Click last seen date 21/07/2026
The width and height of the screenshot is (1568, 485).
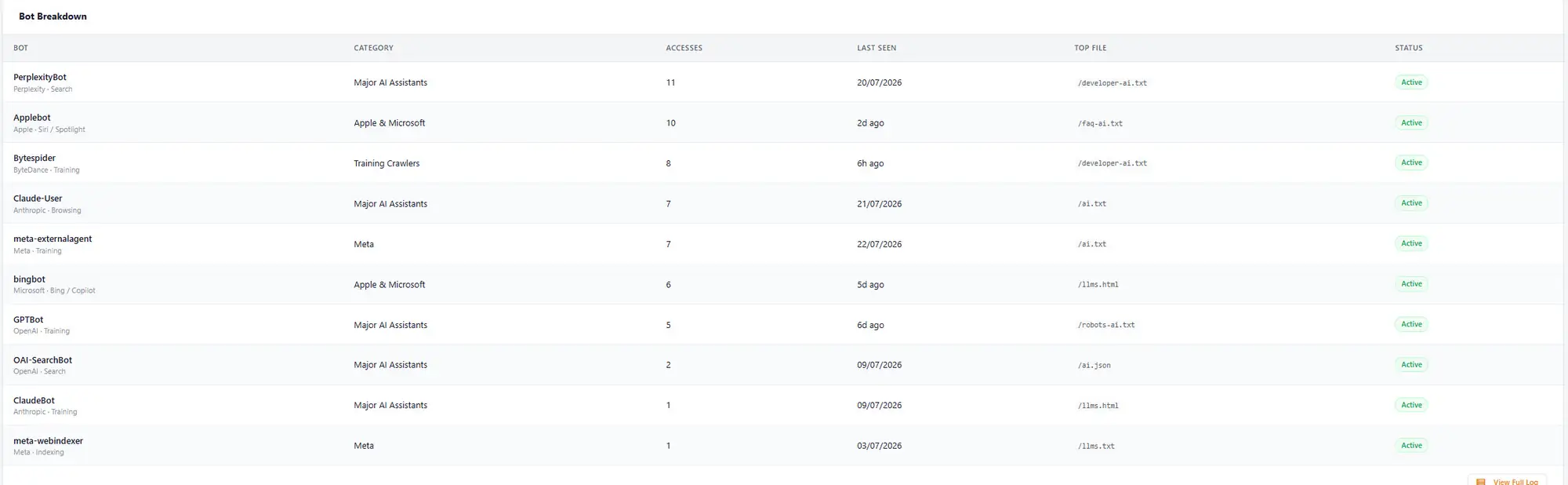[879, 204]
